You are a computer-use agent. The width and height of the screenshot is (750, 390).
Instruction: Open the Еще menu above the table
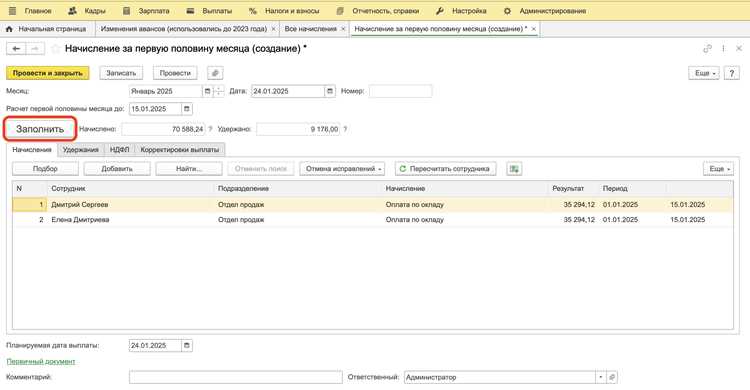coord(718,169)
